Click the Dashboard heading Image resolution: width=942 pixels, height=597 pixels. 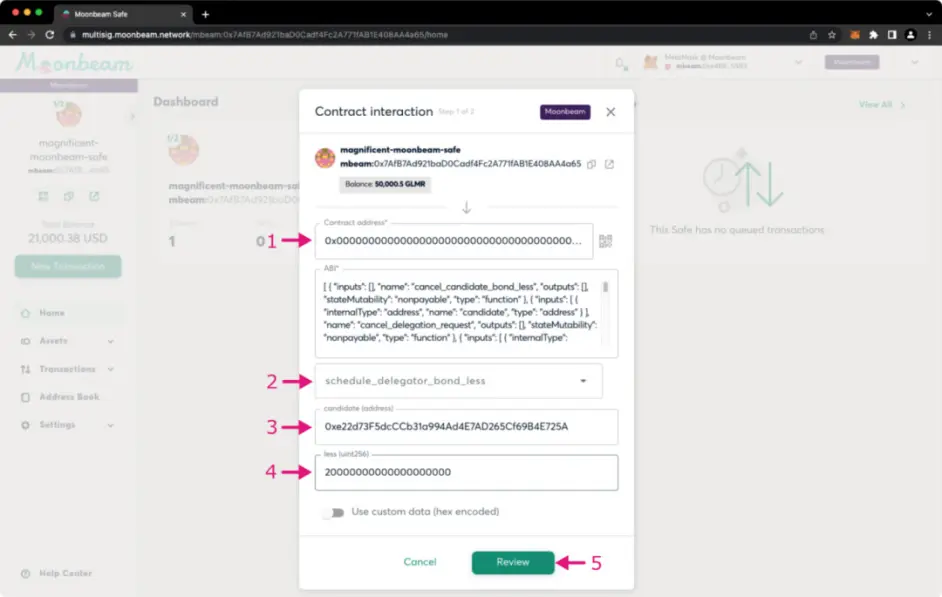186,102
